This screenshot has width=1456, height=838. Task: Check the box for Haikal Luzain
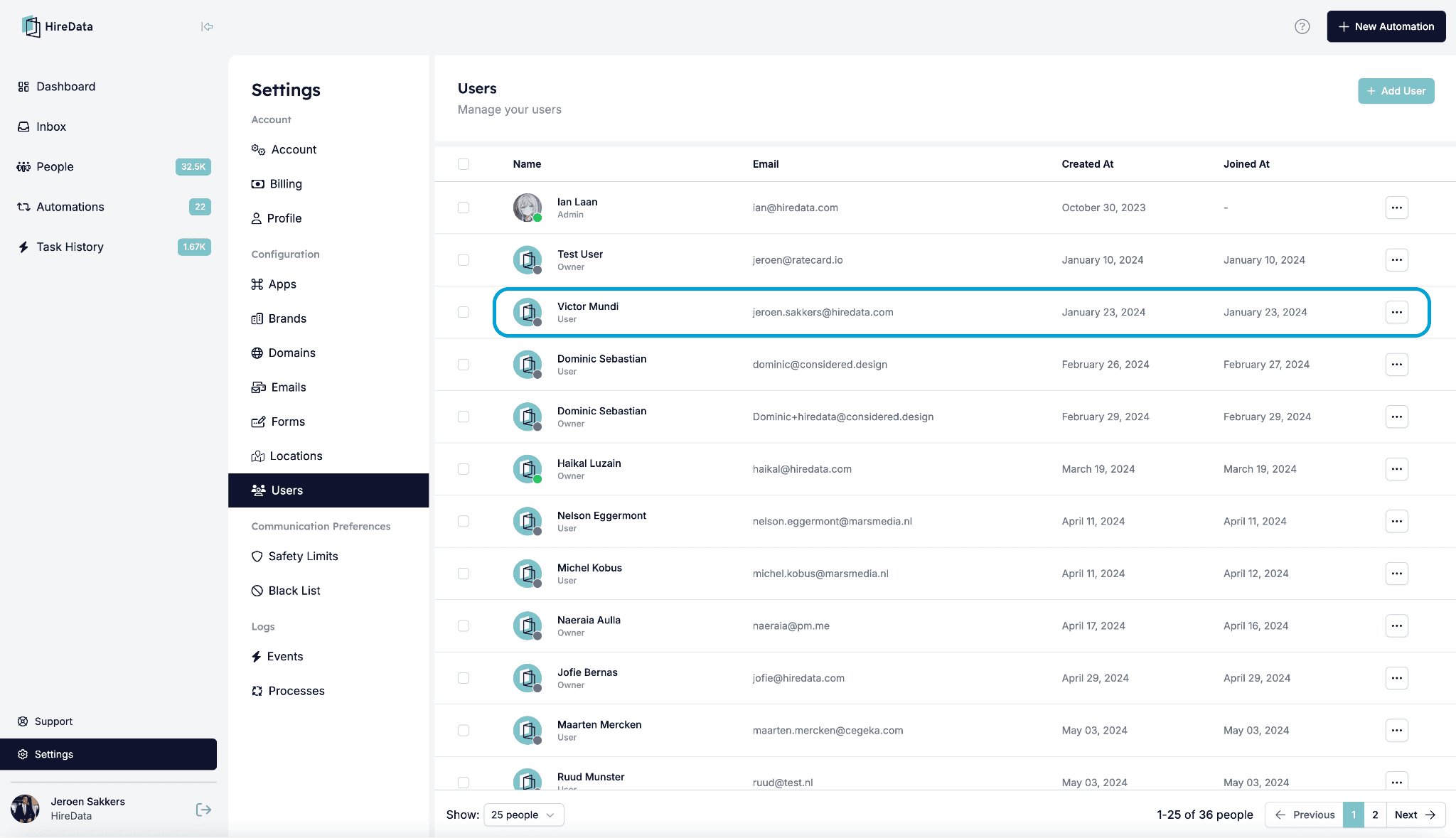click(x=464, y=469)
